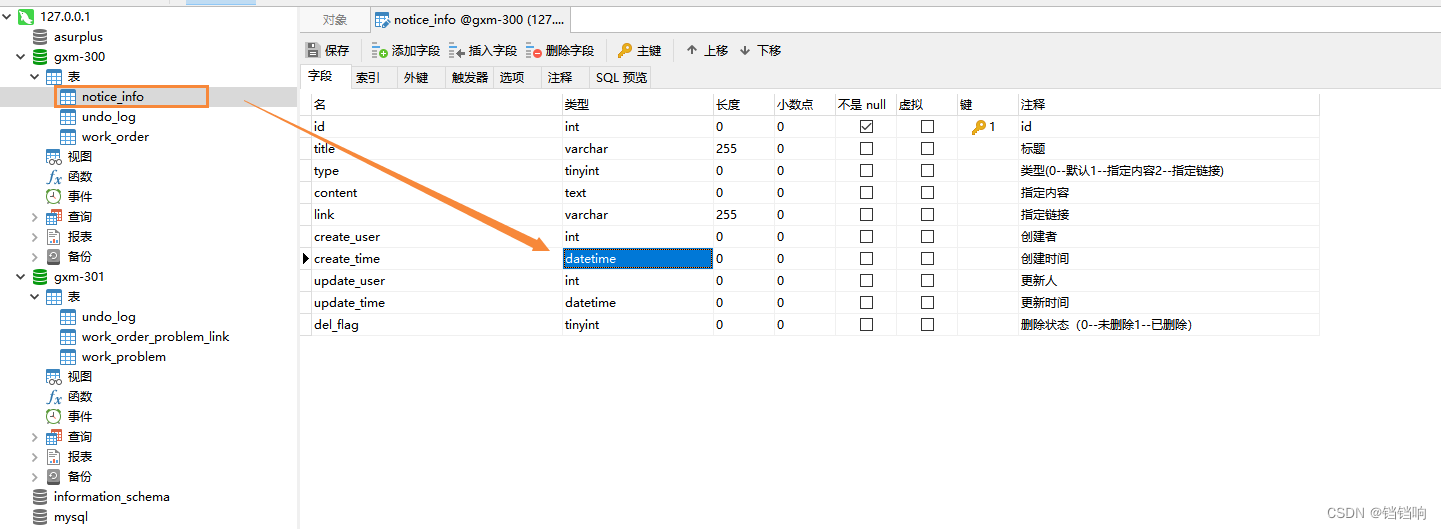Collapse the Tables (表) node under gxm-301

tap(35, 297)
